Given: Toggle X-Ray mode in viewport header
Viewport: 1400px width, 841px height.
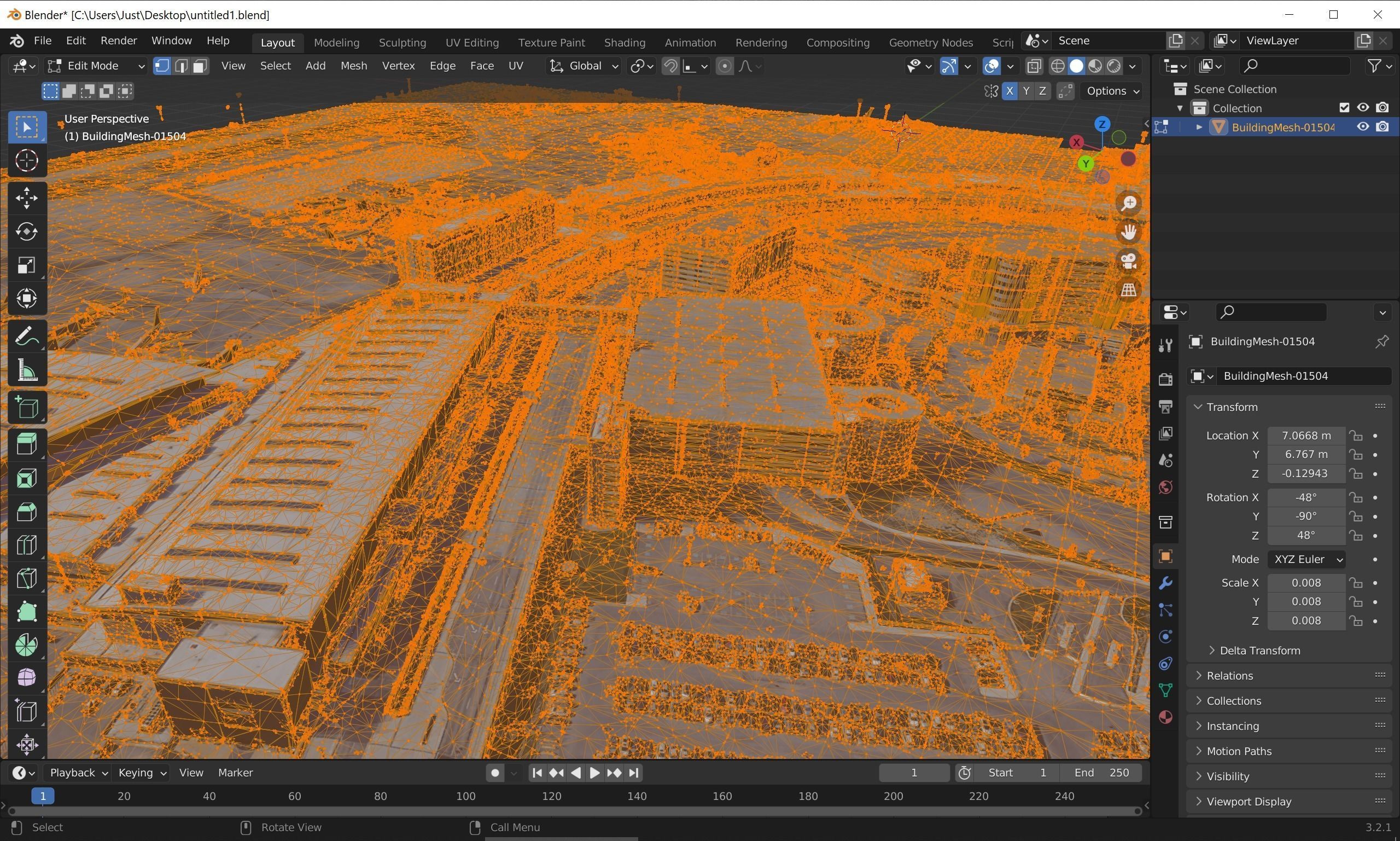Looking at the screenshot, I should point(1035,66).
